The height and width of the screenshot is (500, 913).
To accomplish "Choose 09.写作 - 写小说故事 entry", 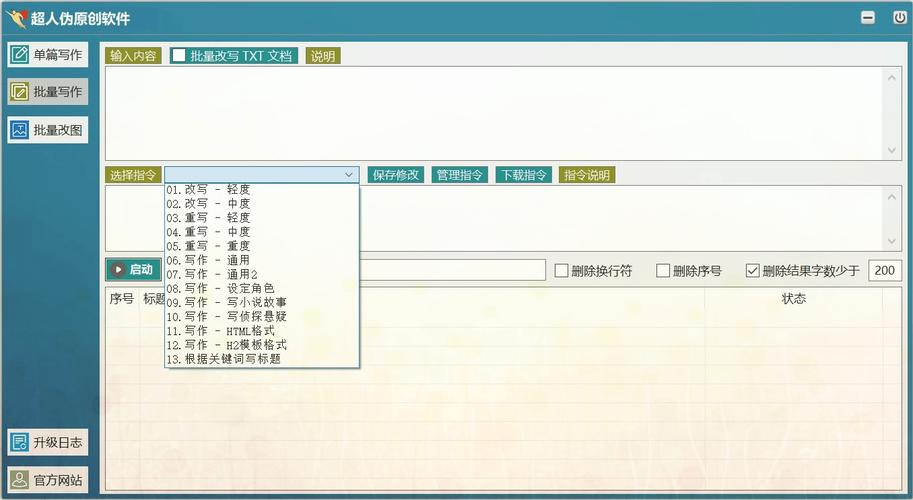I will [x=262, y=302].
